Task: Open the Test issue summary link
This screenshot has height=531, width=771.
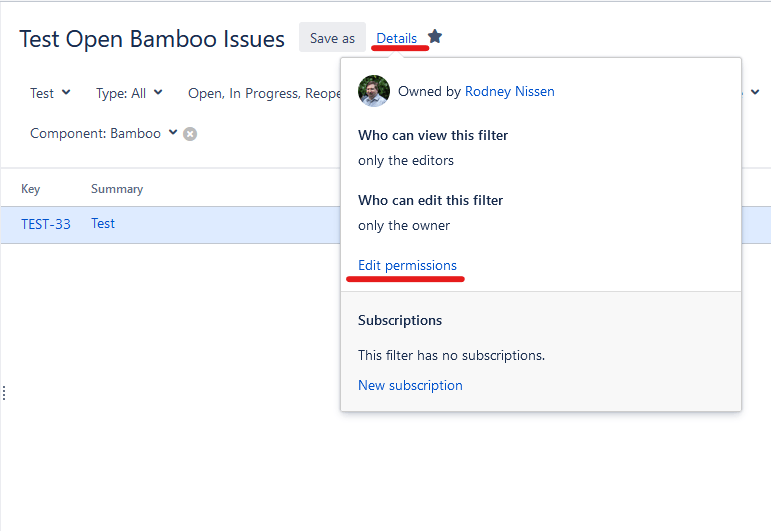Action: coord(103,224)
